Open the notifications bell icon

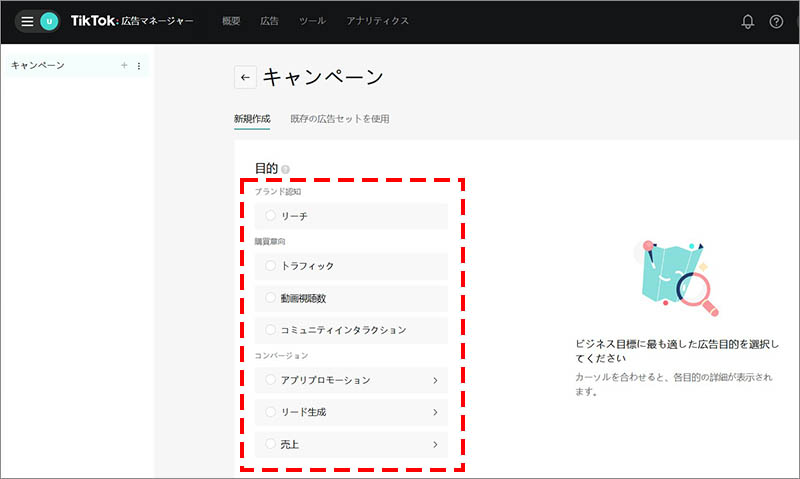(x=747, y=21)
